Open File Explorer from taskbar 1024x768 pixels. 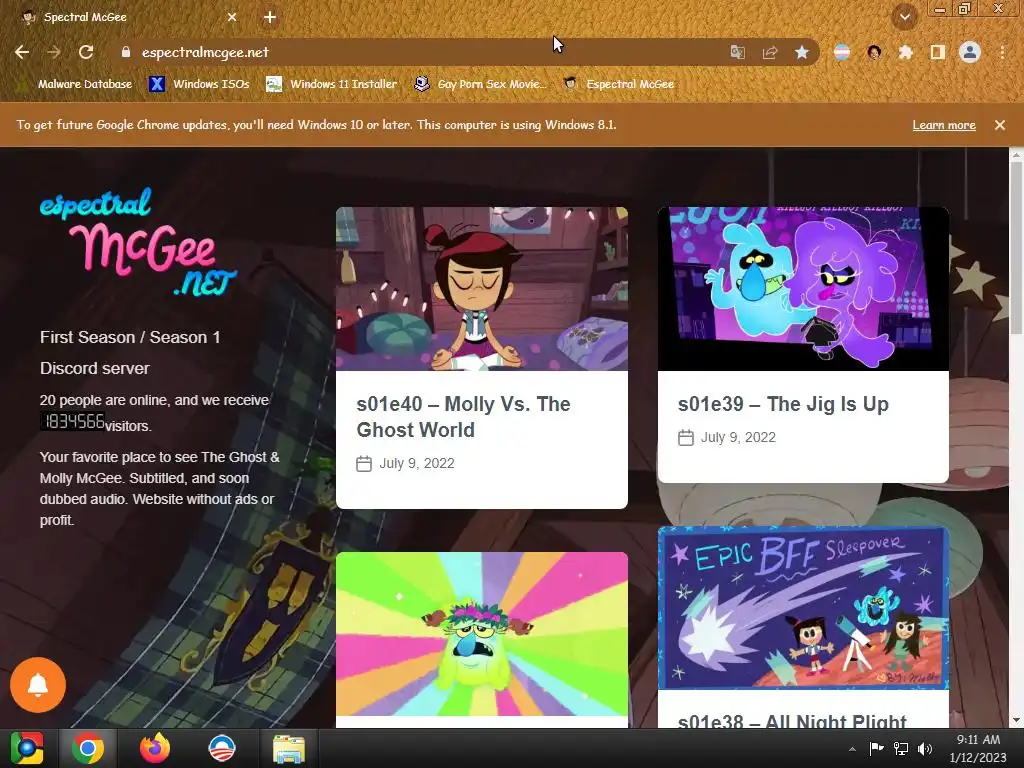[289, 748]
